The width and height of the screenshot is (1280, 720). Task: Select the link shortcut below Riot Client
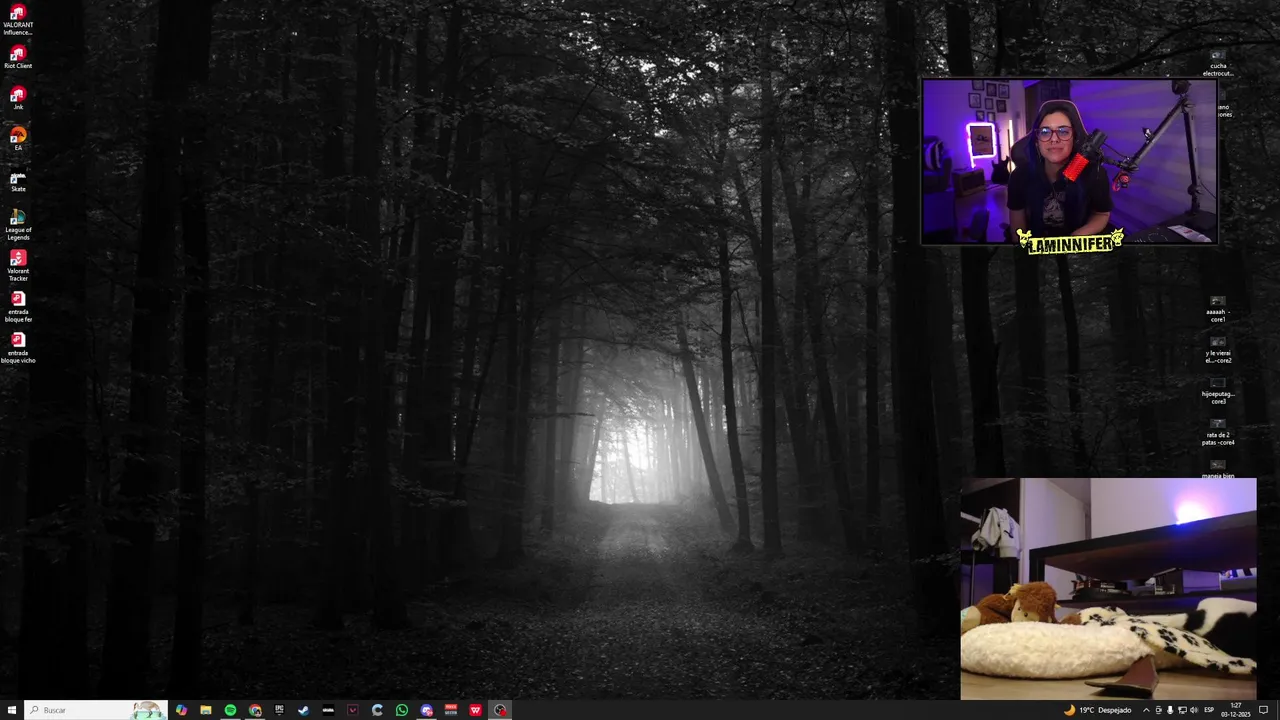click(18, 98)
